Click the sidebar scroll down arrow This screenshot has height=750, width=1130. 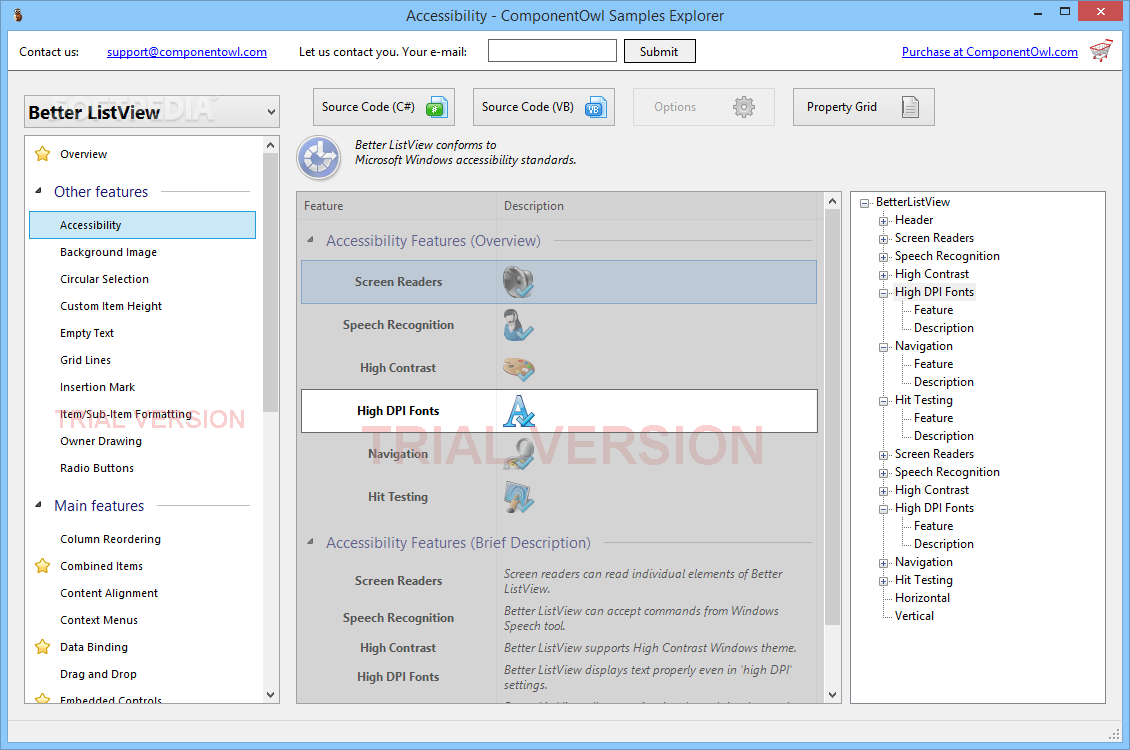click(x=270, y=695)
